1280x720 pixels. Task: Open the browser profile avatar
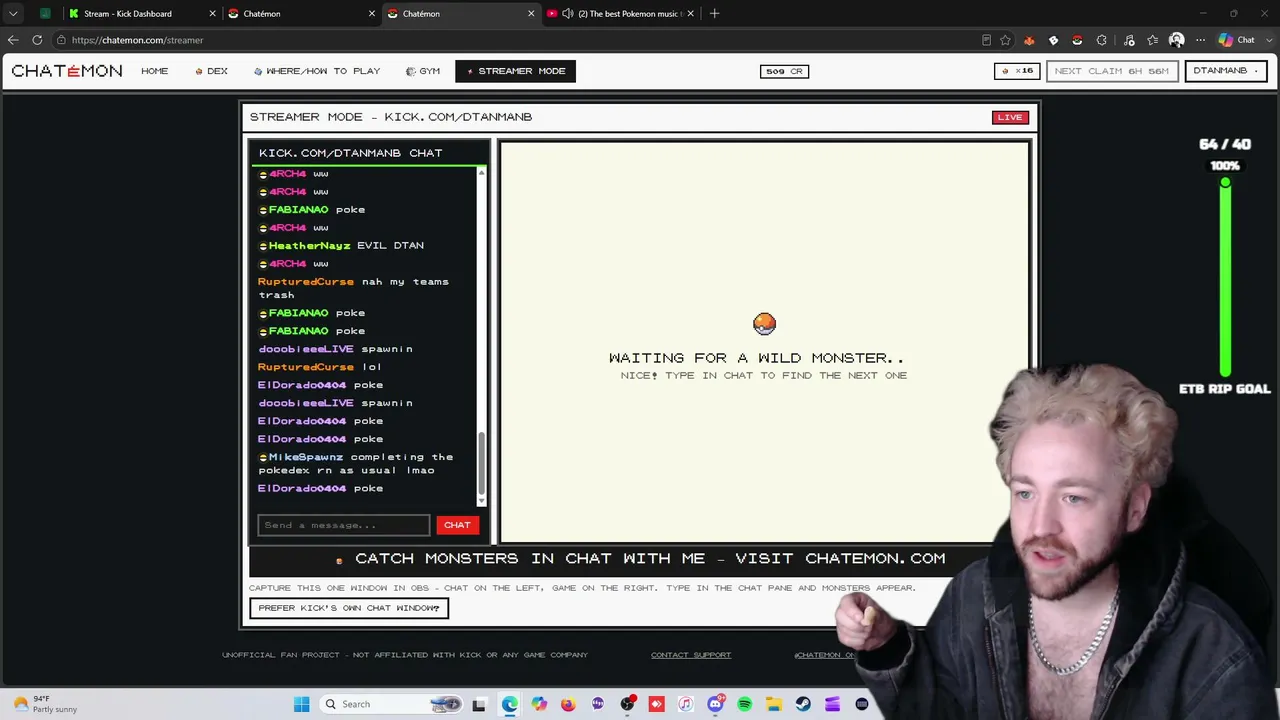(1177, 40)
